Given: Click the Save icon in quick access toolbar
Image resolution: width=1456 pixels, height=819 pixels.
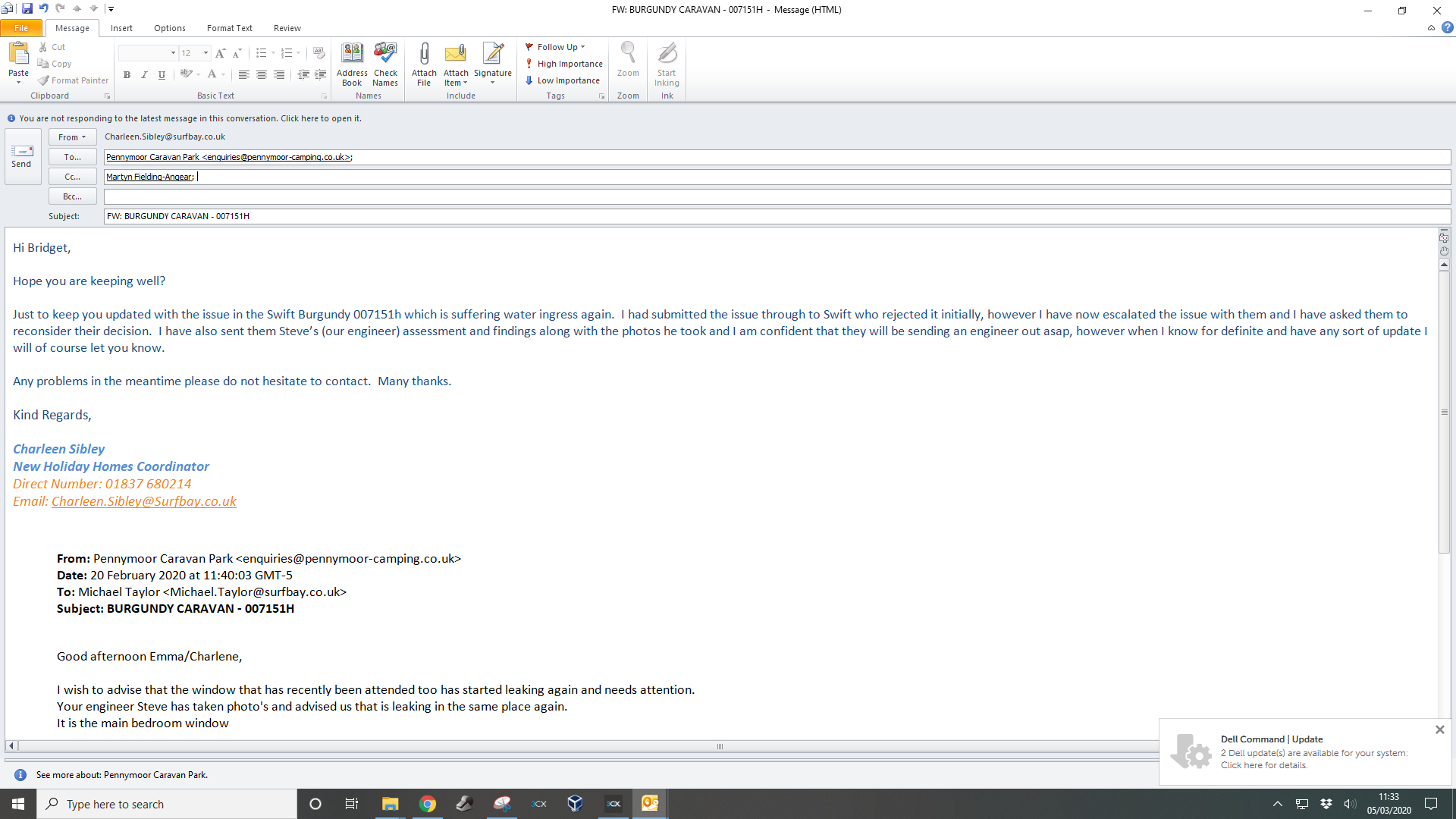Looking at the screenshot, I should 27,9.
